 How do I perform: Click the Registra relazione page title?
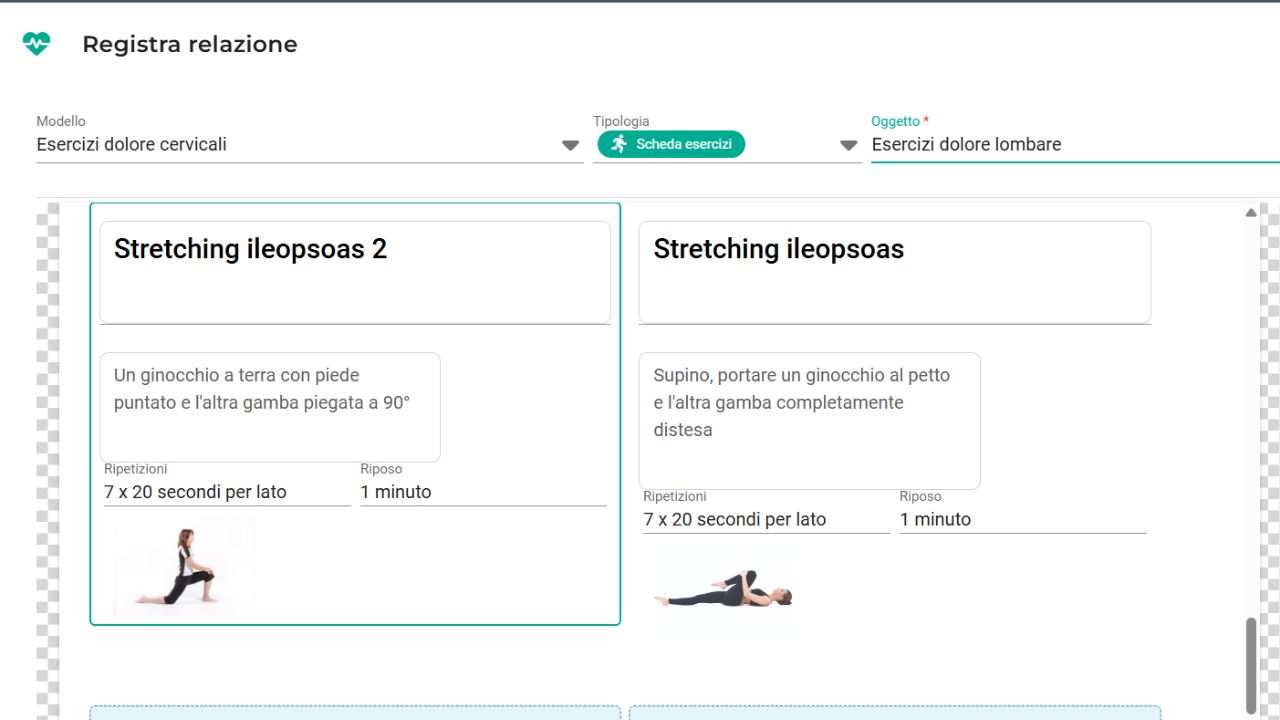(x=190, y=44)
